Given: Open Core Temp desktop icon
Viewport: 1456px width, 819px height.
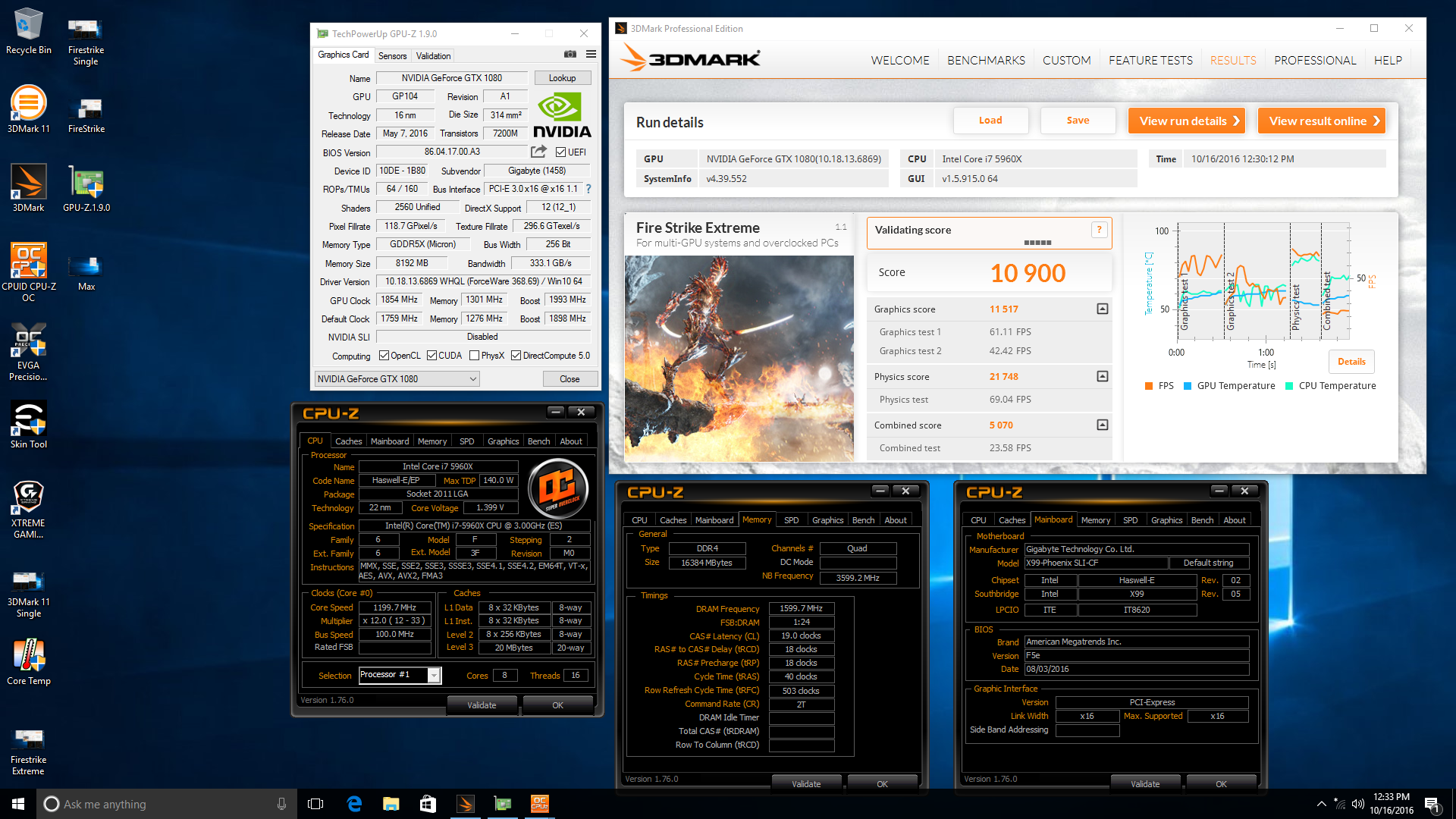Looking at the screenshot, I should [28, 662].
